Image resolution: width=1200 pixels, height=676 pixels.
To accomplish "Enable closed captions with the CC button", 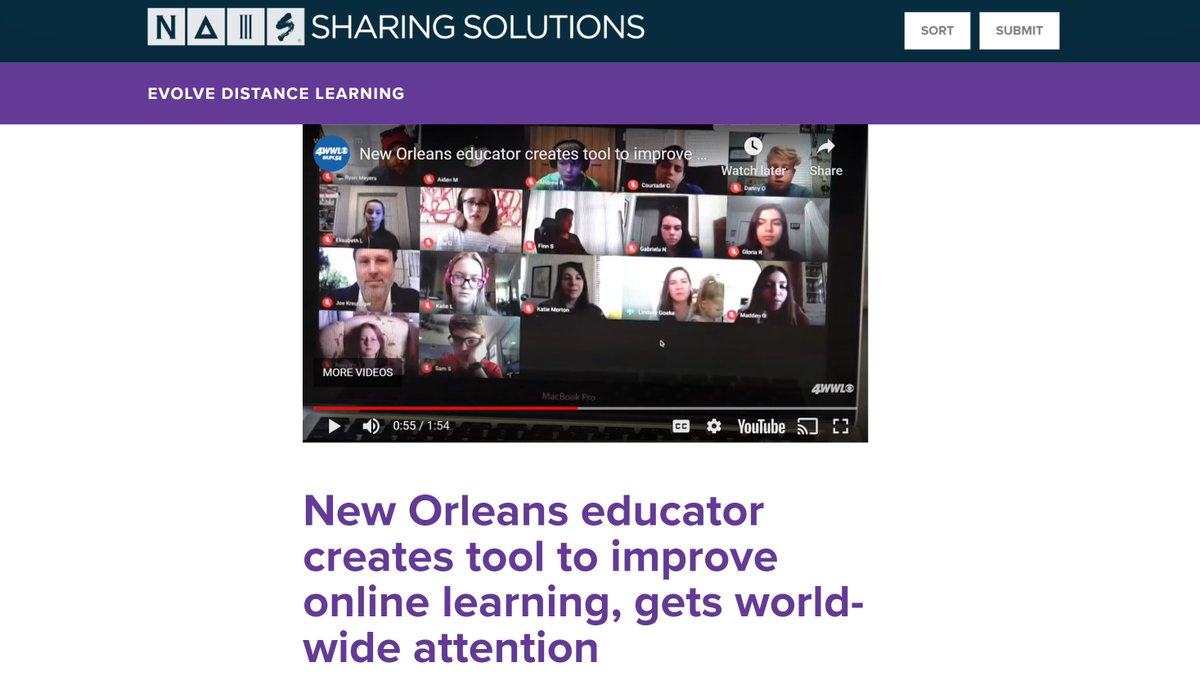I will click(679, 425).
